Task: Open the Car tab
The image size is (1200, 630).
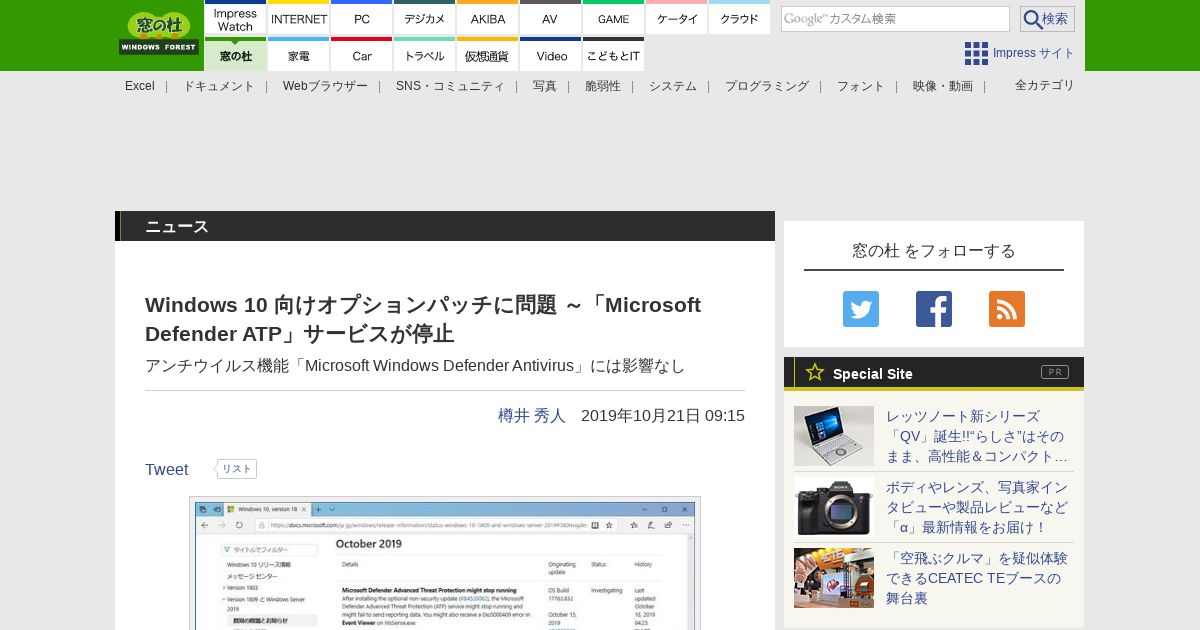Action: point(362,55)
